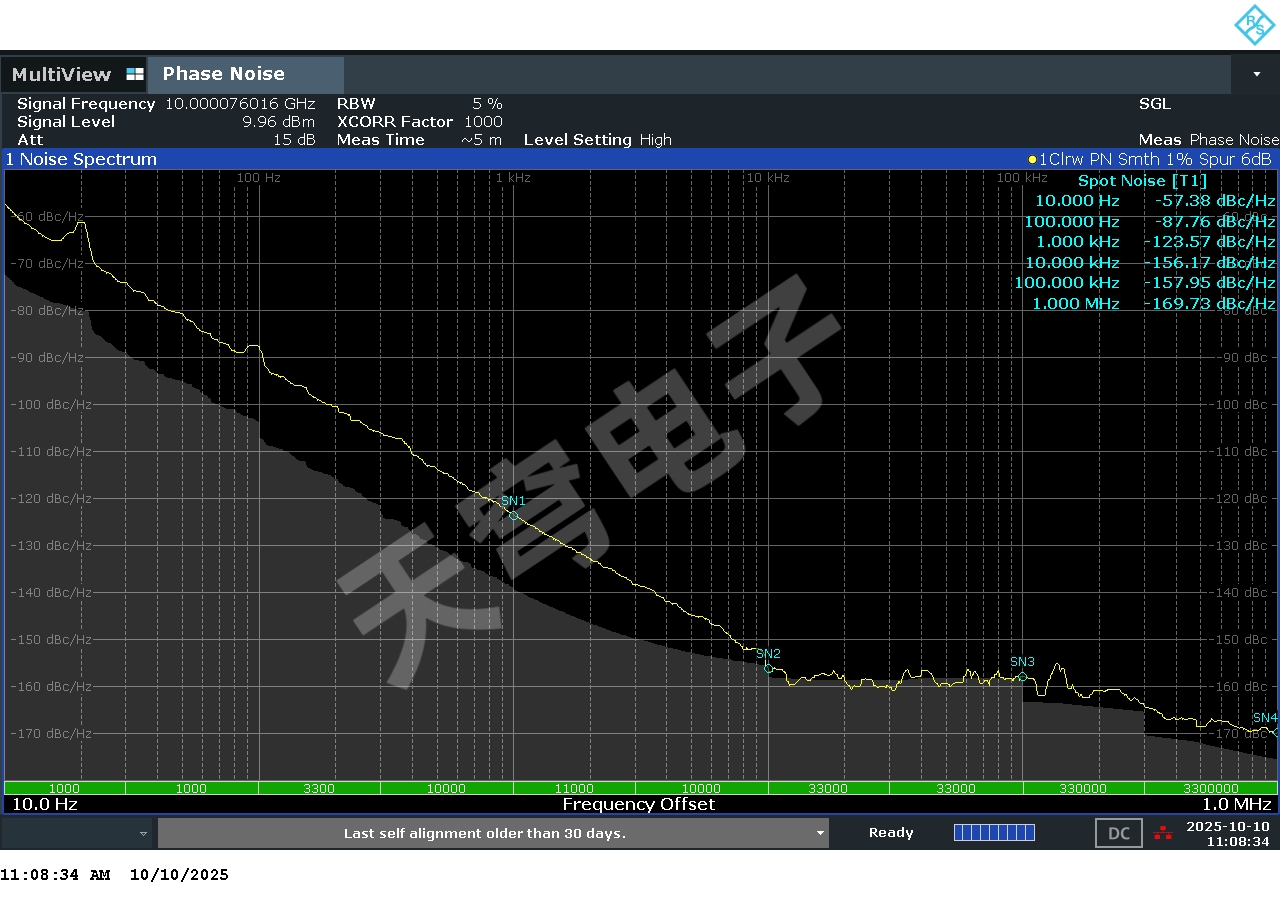The image size is (1280, 900).
Task: Toggle the DC coupling indicator
Action: click(1118, 833)
